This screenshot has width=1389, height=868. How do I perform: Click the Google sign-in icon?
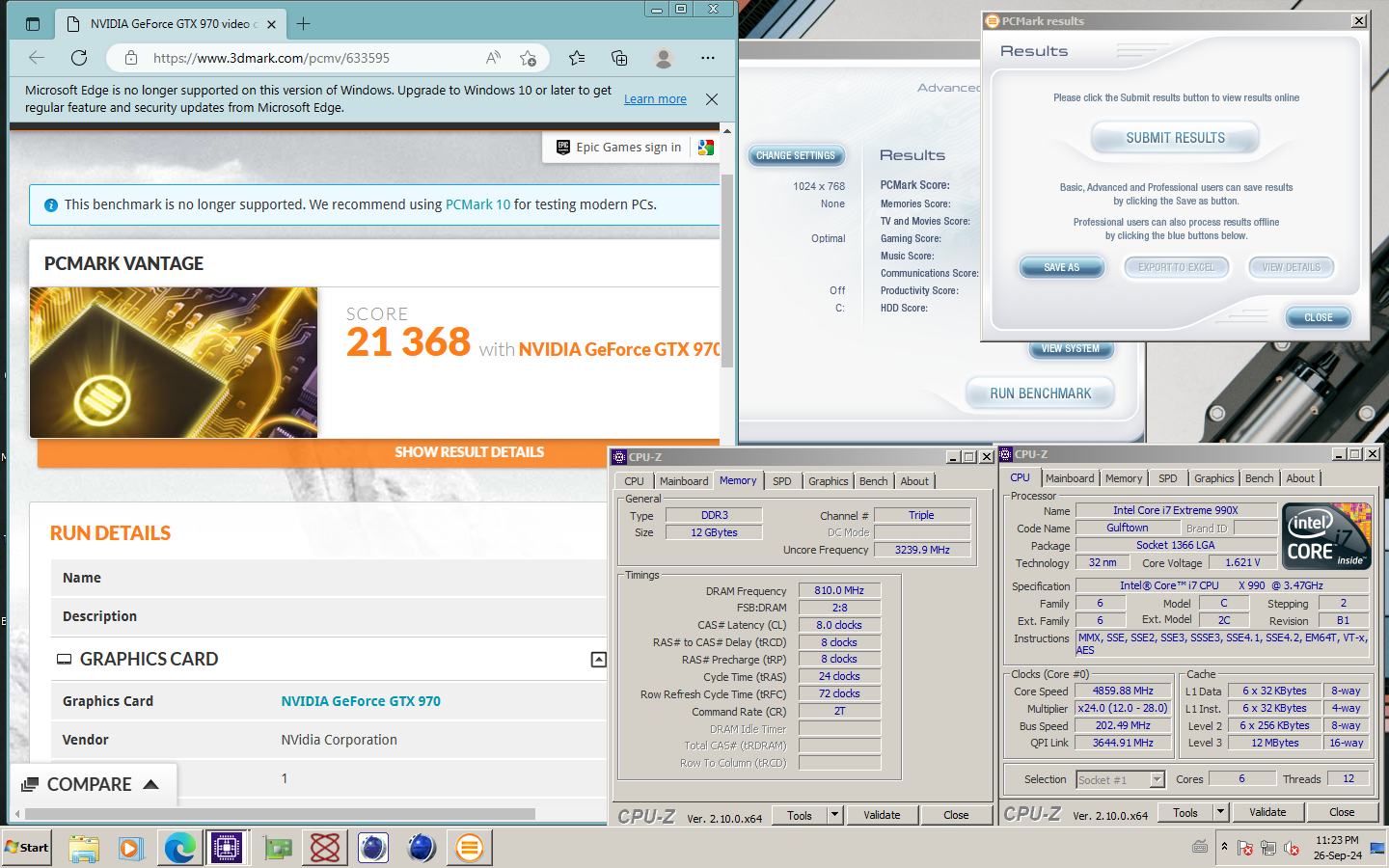[x=706, y=148]
